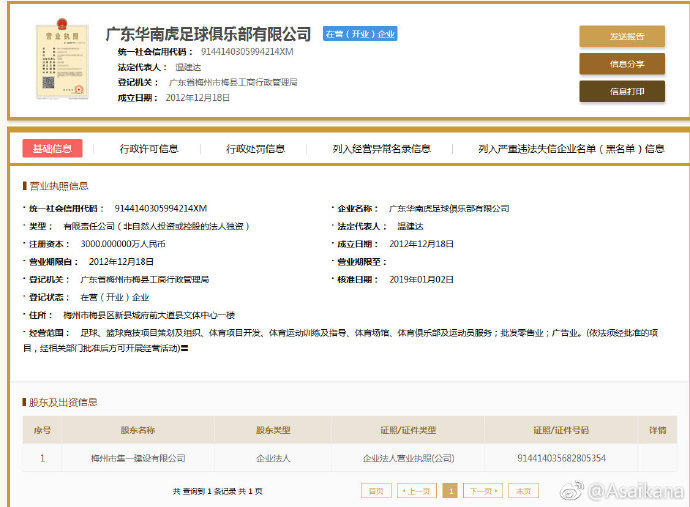The height and width of the screenshot is (507, 690).
Task: Click the 信息分享 button
Action: pyautogui.click(x=622, y=64)
